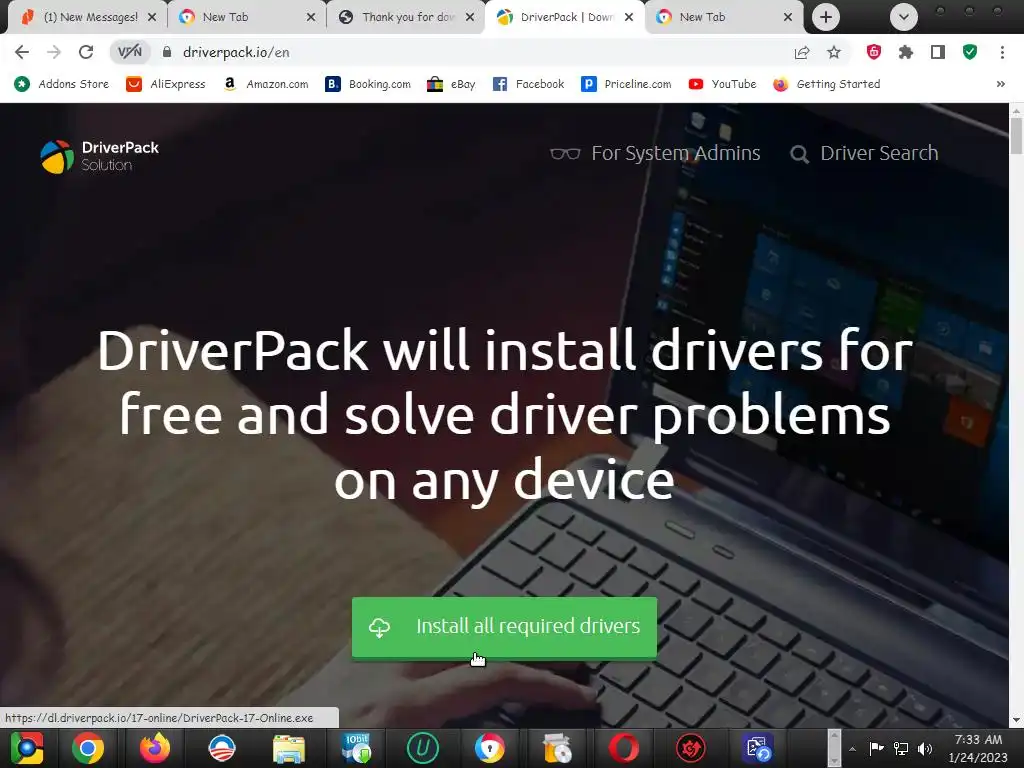
Task: Open File Explorer from taskbar
Action: (289, 748)
